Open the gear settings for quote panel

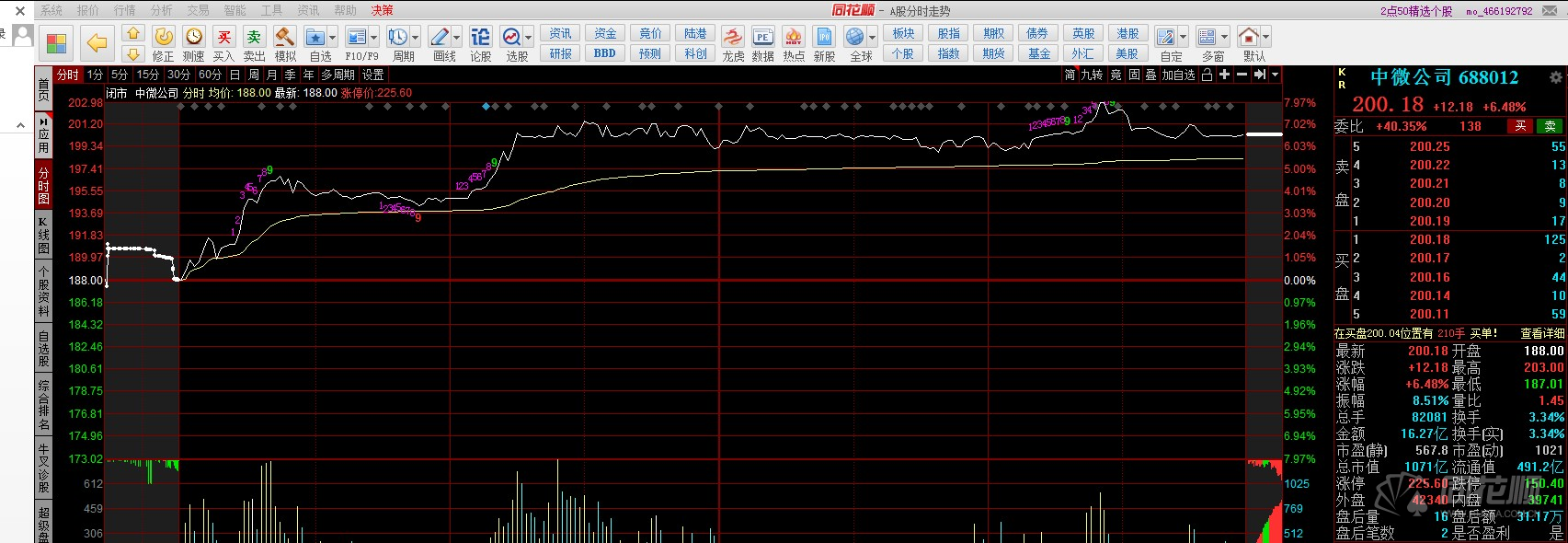[1555, 77]
